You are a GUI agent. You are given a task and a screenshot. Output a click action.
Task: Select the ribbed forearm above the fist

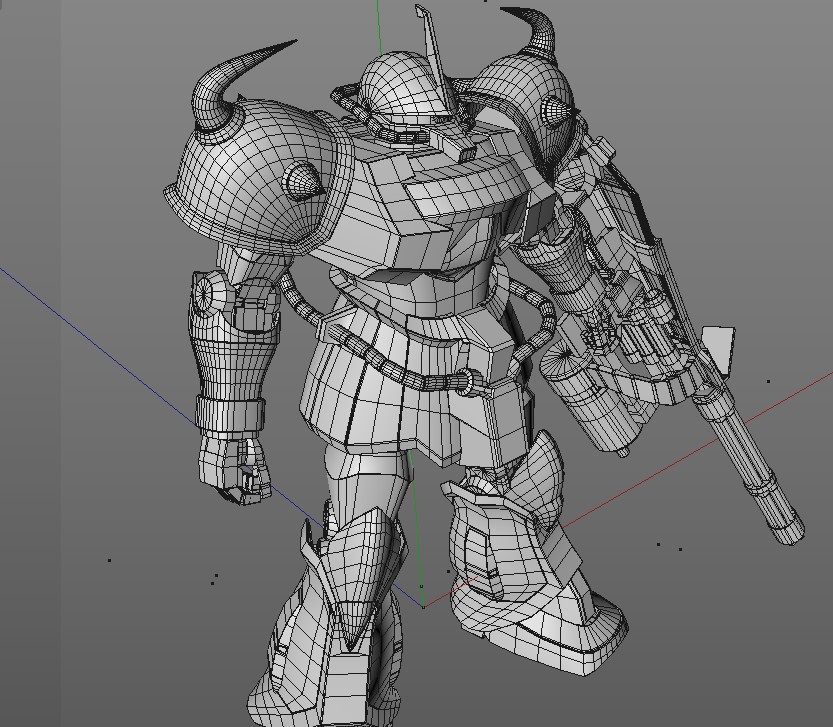click(234, 356)
